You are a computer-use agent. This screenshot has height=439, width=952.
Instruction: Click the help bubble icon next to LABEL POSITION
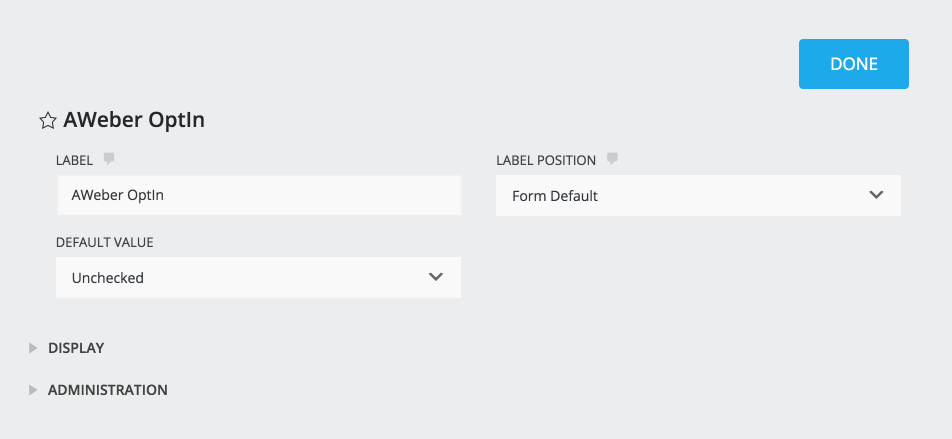pyautogui.click(x=612, y=158)
